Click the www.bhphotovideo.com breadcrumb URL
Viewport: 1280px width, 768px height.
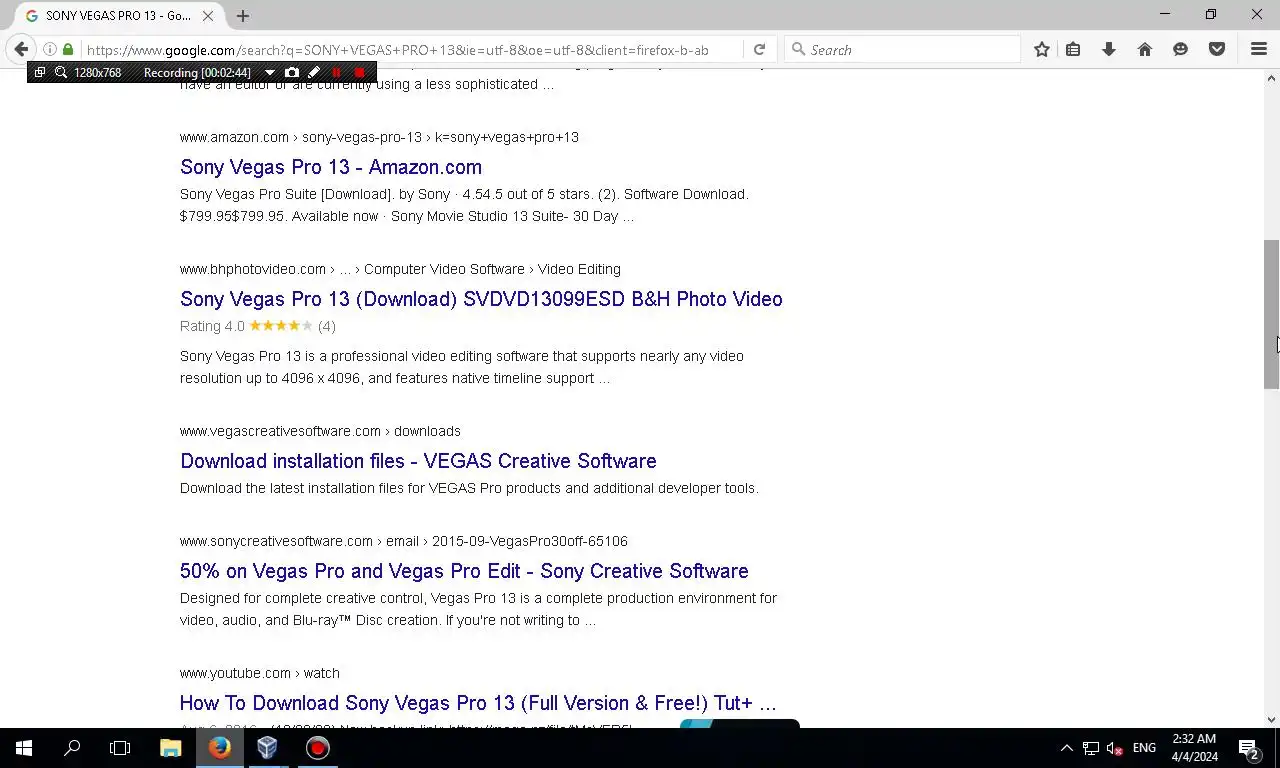coord(400,269)
